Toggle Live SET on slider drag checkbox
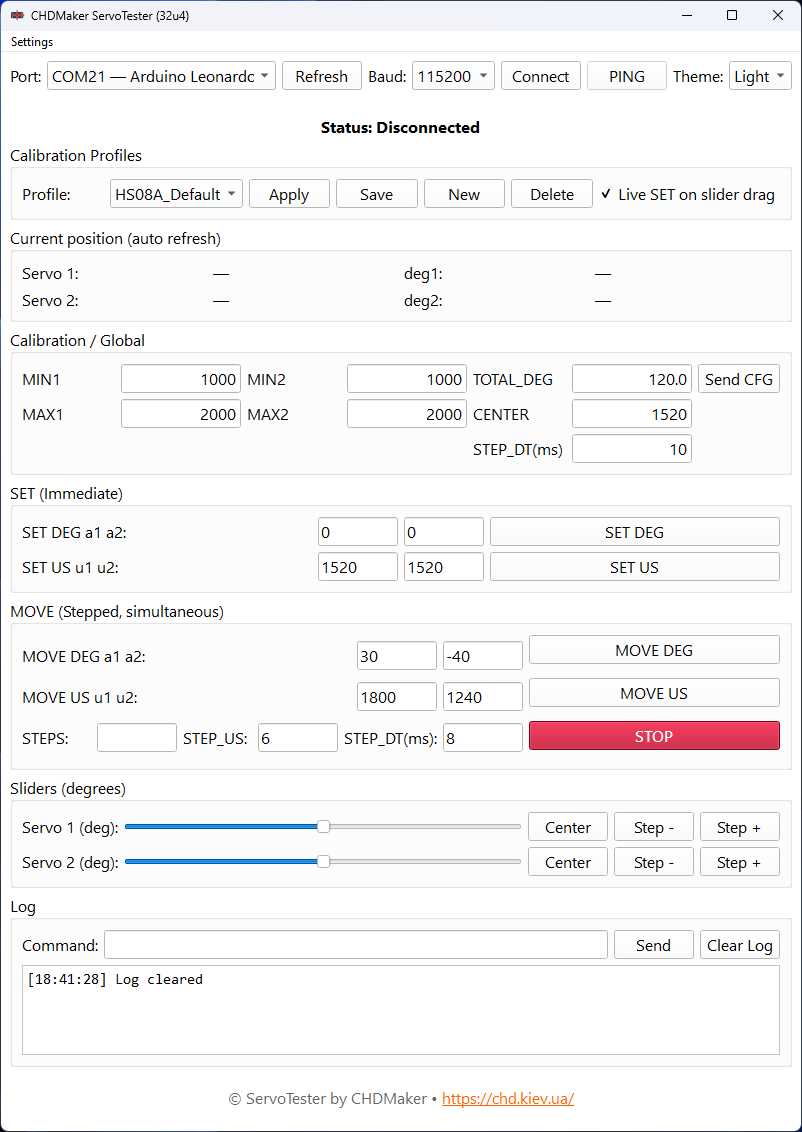This screenshot has height=1132, width=802. click(x=607, y=194)
